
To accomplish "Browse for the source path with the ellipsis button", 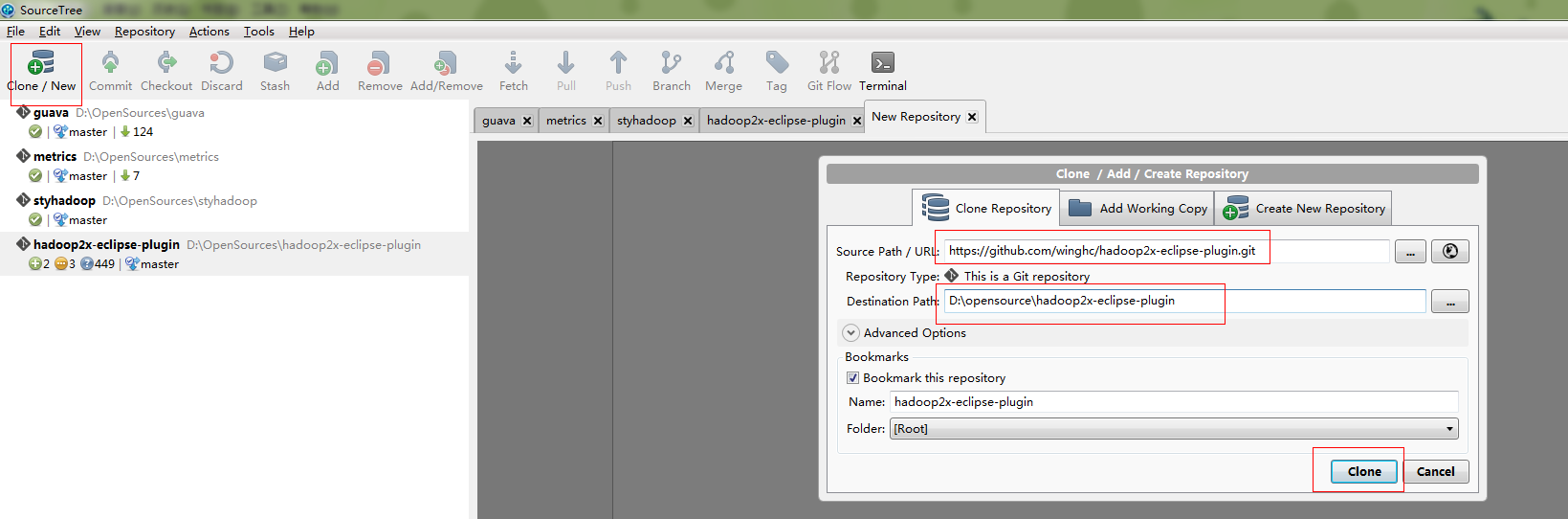I will tap(1410, 252).
